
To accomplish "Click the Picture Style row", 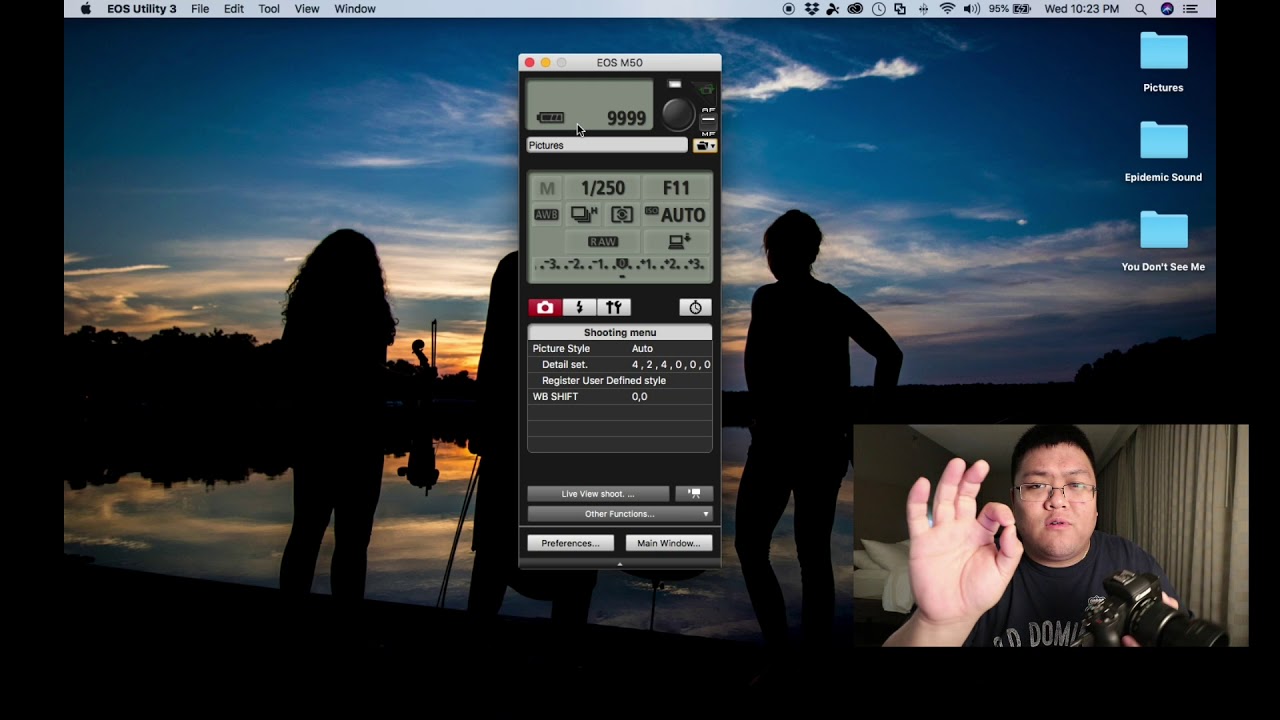I will 620,349.
